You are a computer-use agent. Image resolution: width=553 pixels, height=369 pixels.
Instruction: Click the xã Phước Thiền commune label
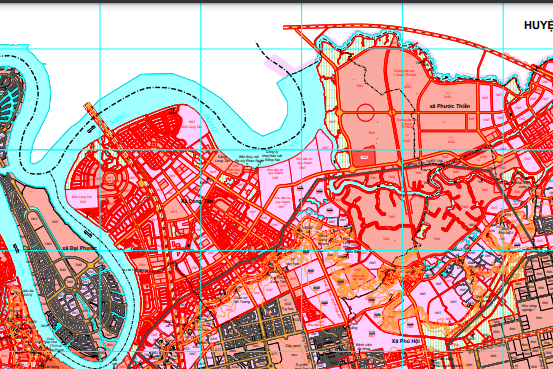pyautogui.click(x=450, y=106)
